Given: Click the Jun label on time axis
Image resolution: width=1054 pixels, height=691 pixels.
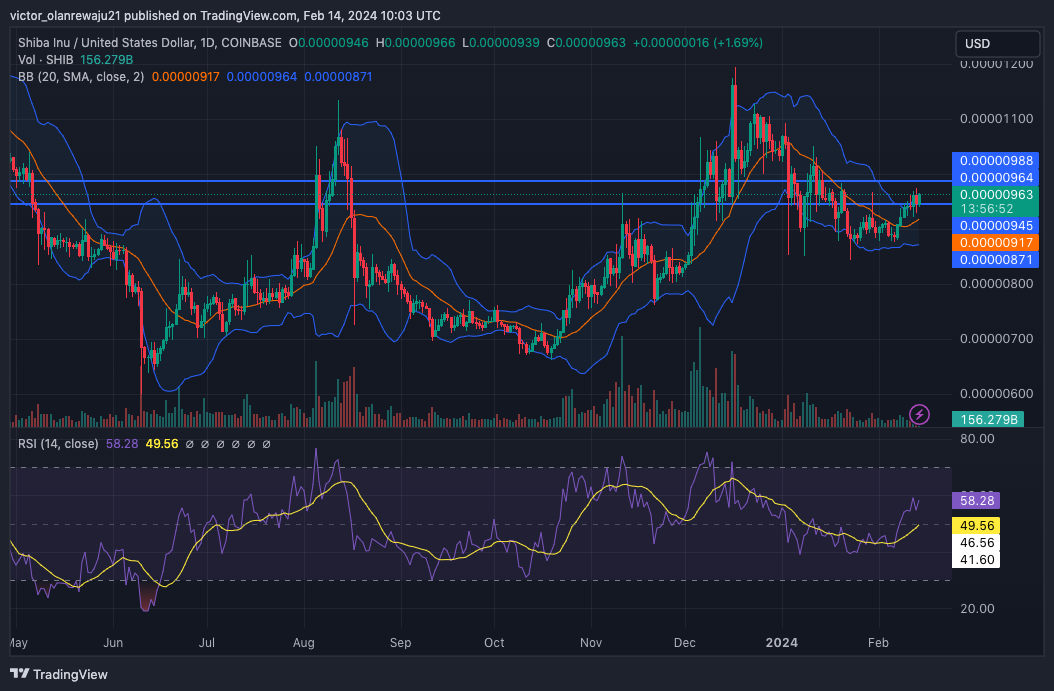Looking at the screenshot, I should point(113,643).
